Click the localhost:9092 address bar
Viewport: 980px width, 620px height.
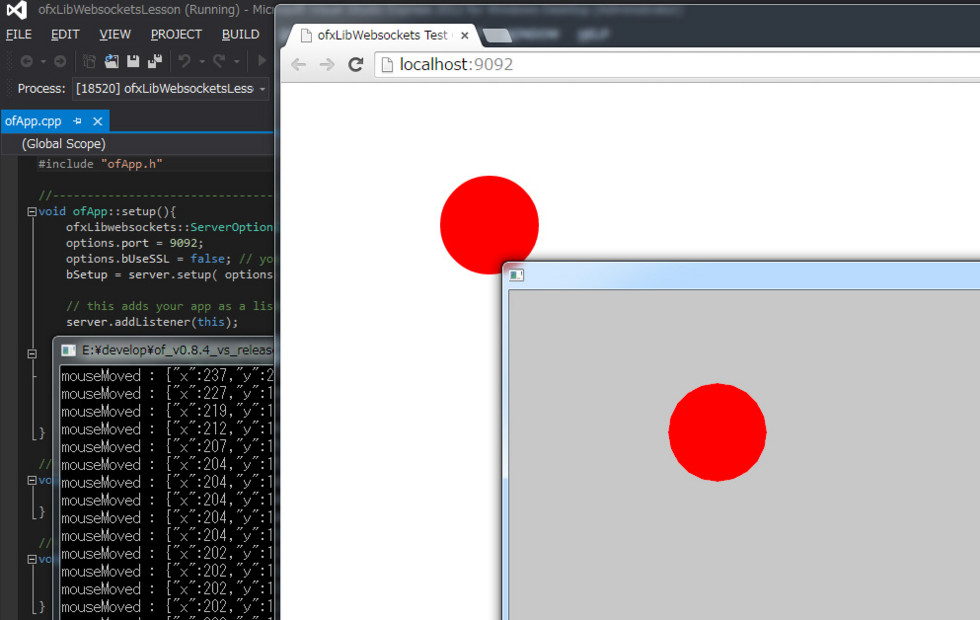coord(677,64)
